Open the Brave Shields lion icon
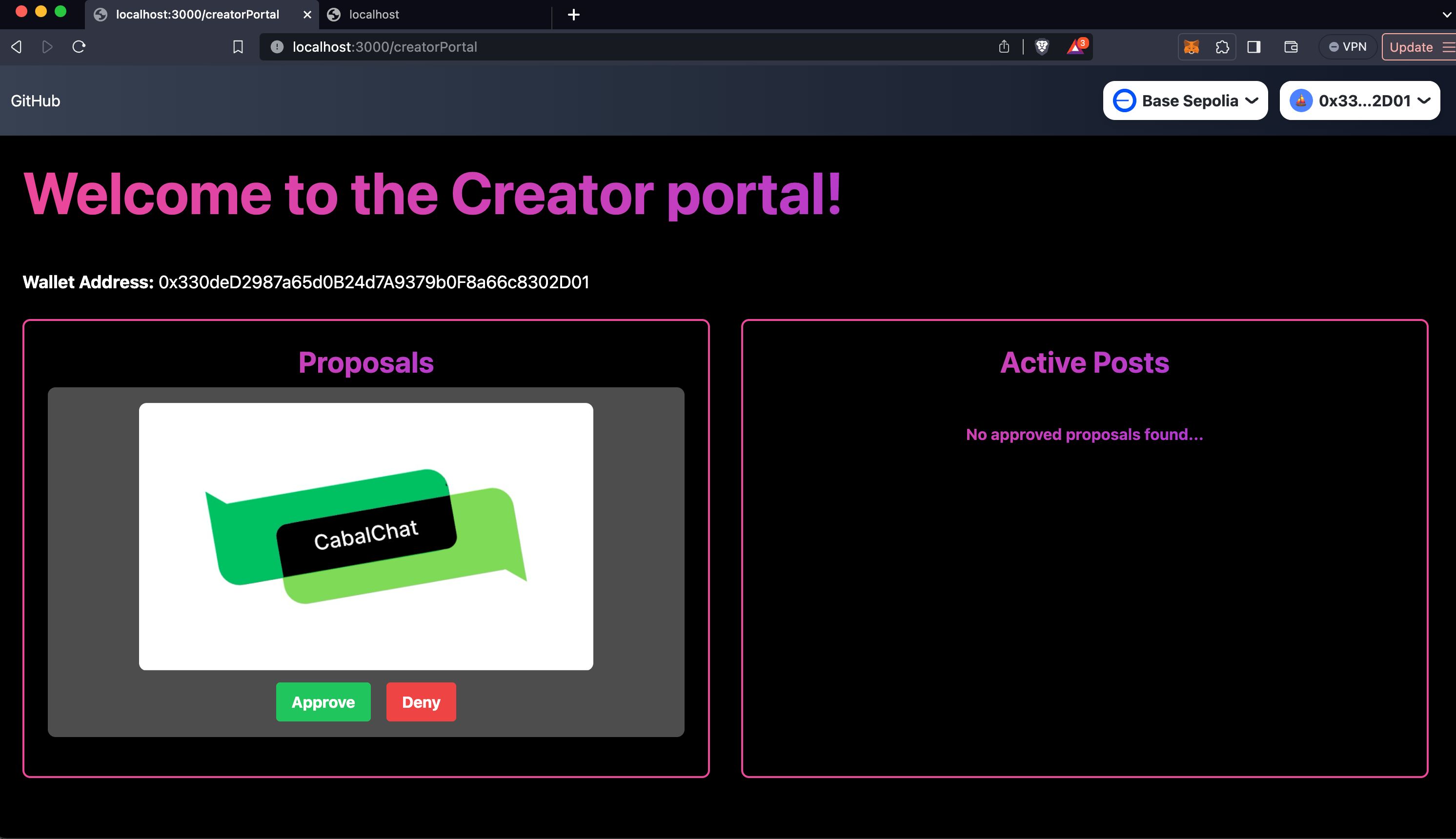 click(1042, 47)
